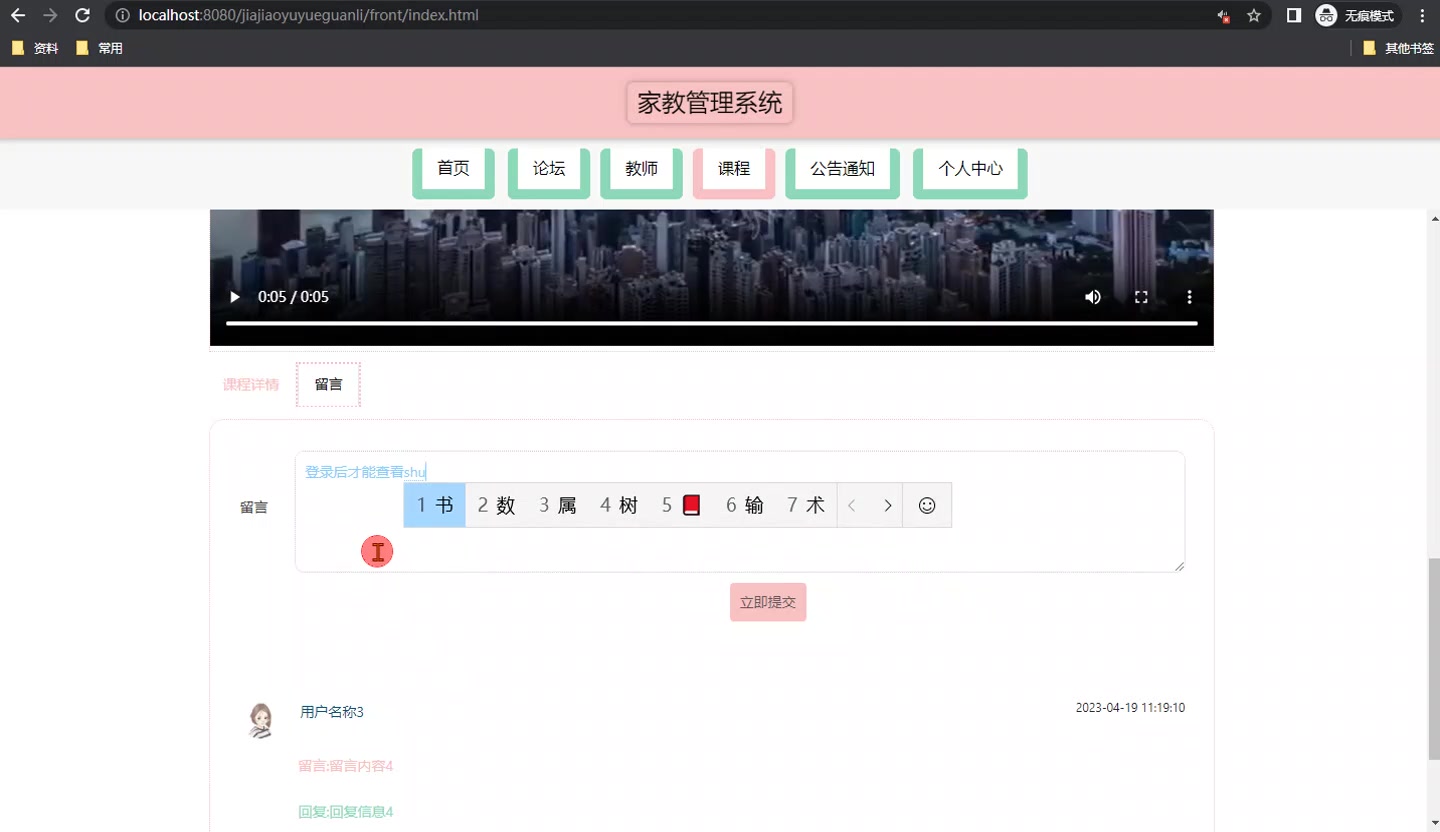
Task: Open the 常用 bookmark folder
Action: 99,48
